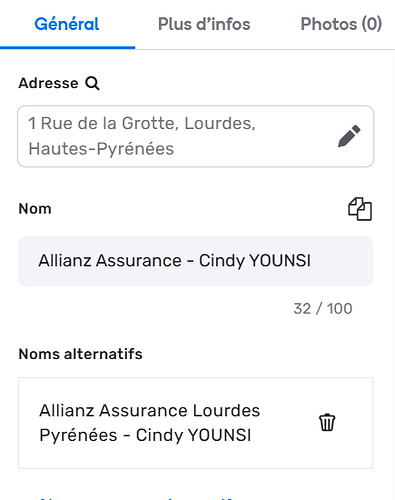The image size is (395, 500).
Task: Edit the address with the pencil icon
Action: pyautogui.click(x=349, y=136)
